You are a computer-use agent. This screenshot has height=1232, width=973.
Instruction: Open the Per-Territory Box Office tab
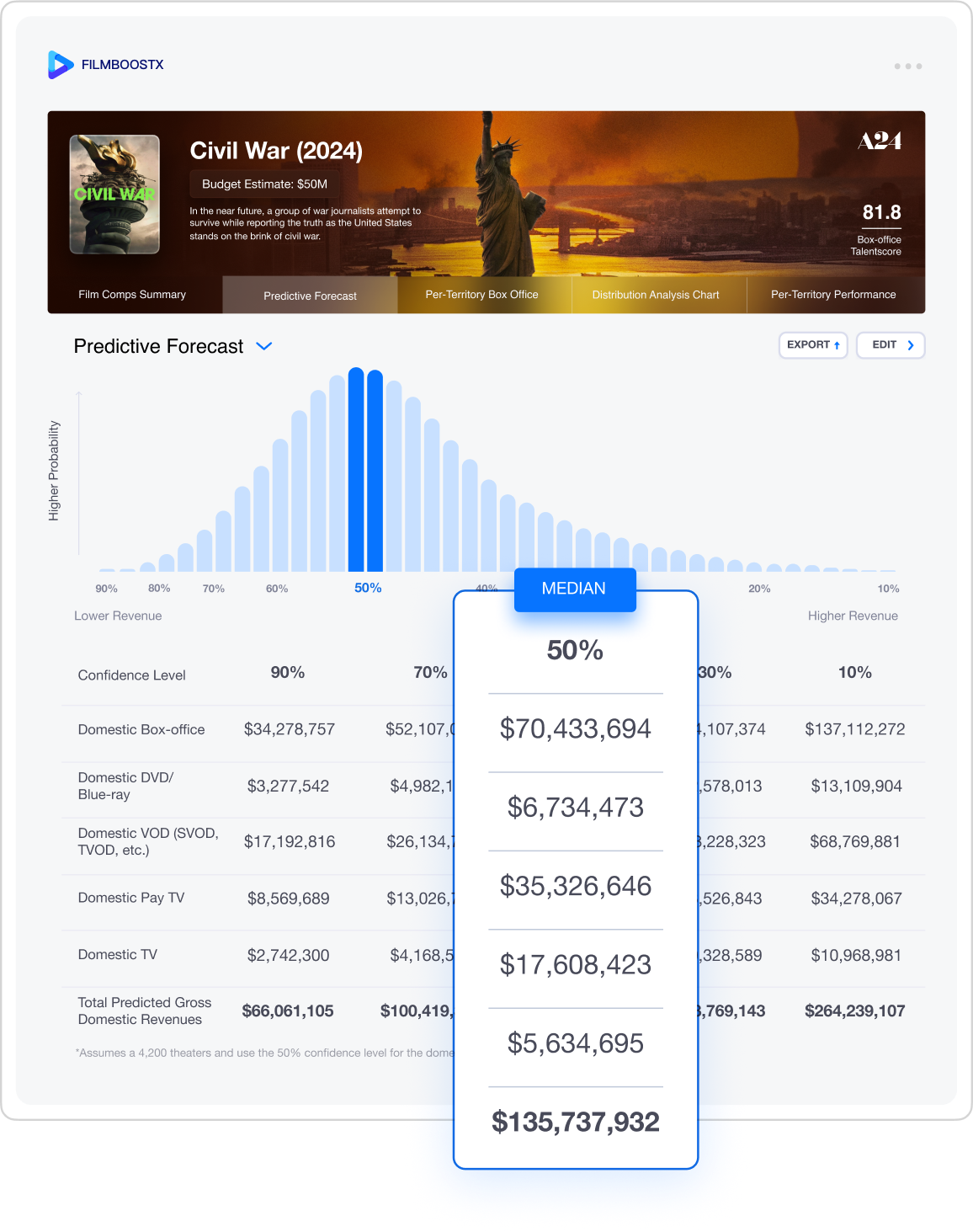[481, 295]
